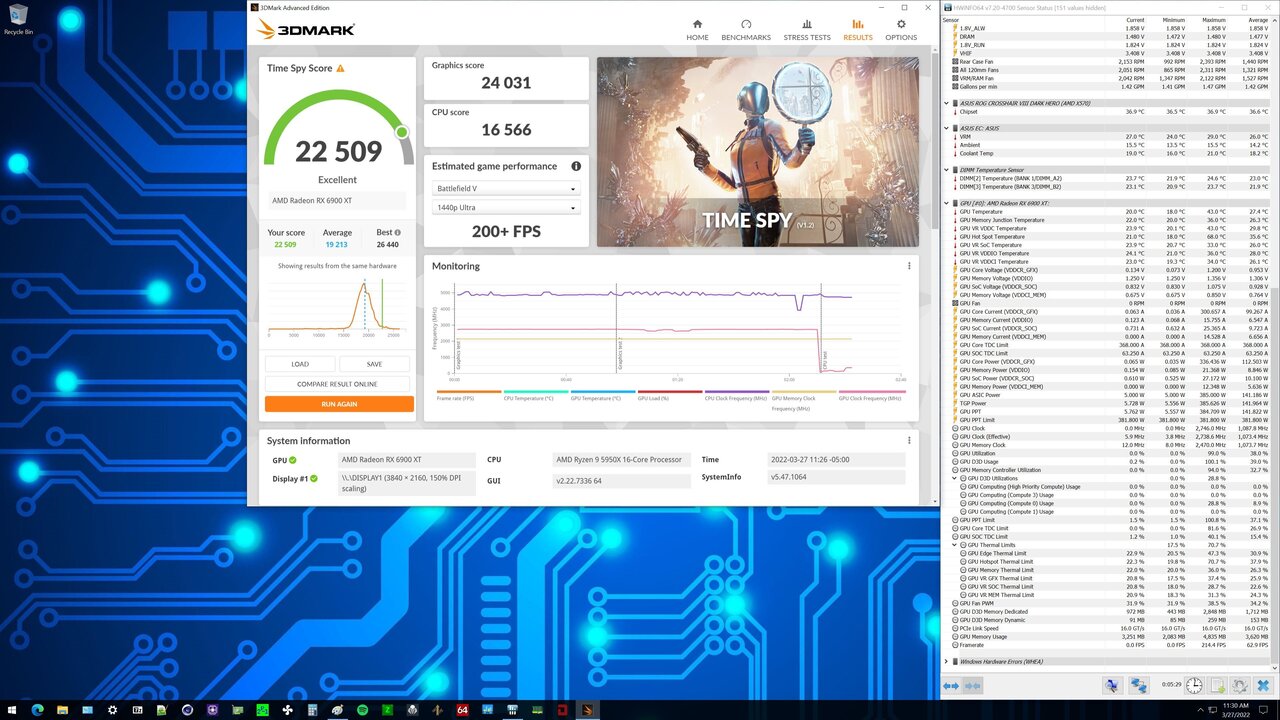
Task: Click Compare Result Online
Action: (339, 384)
